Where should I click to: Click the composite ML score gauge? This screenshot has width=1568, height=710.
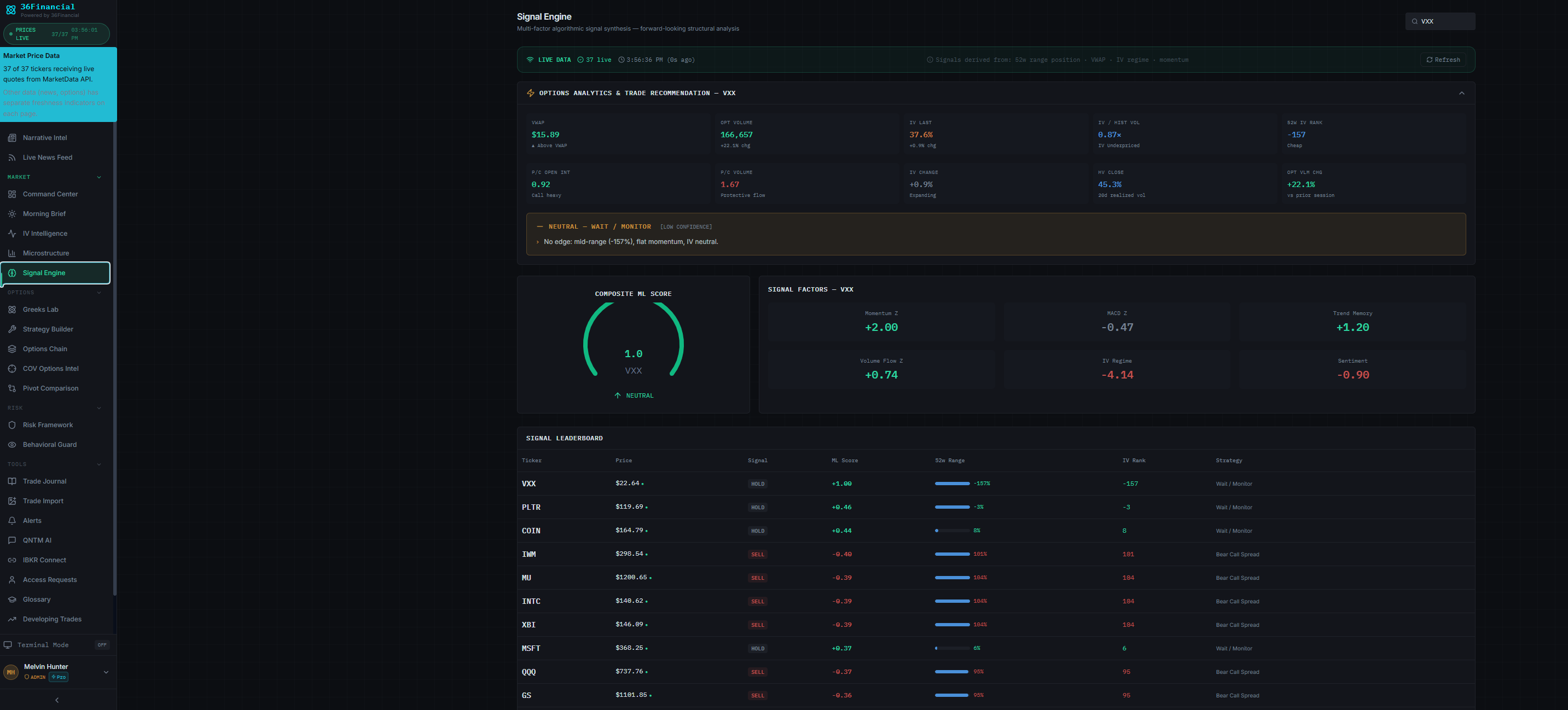coord(633,340)
